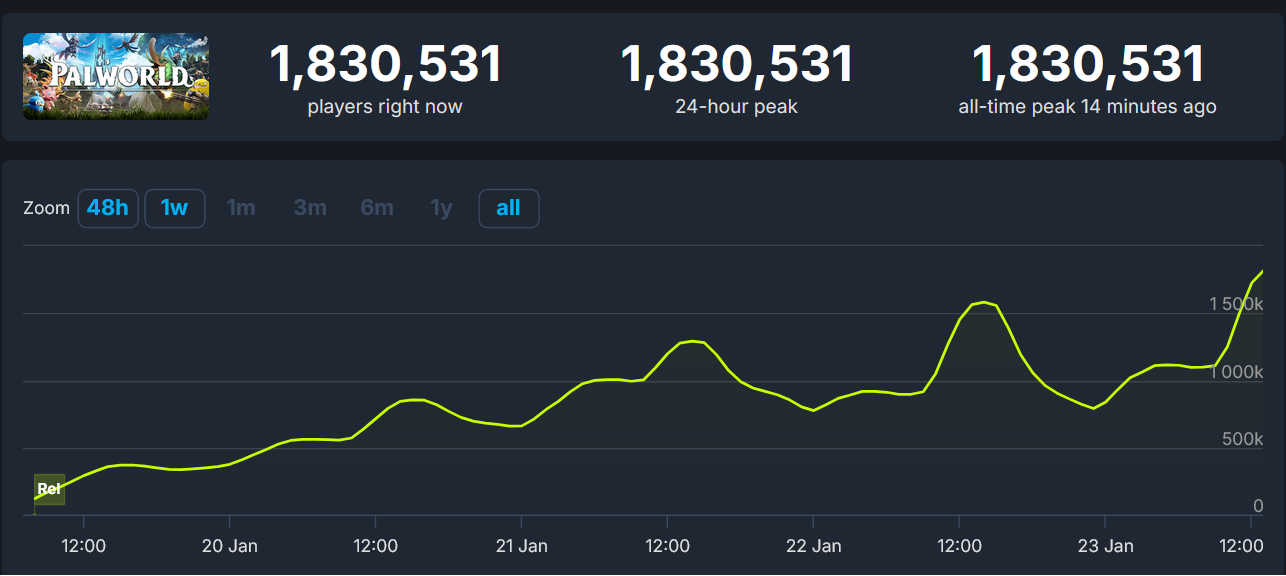
Task: Click the 'players right now' count 1,830,531
Action: 386,64
